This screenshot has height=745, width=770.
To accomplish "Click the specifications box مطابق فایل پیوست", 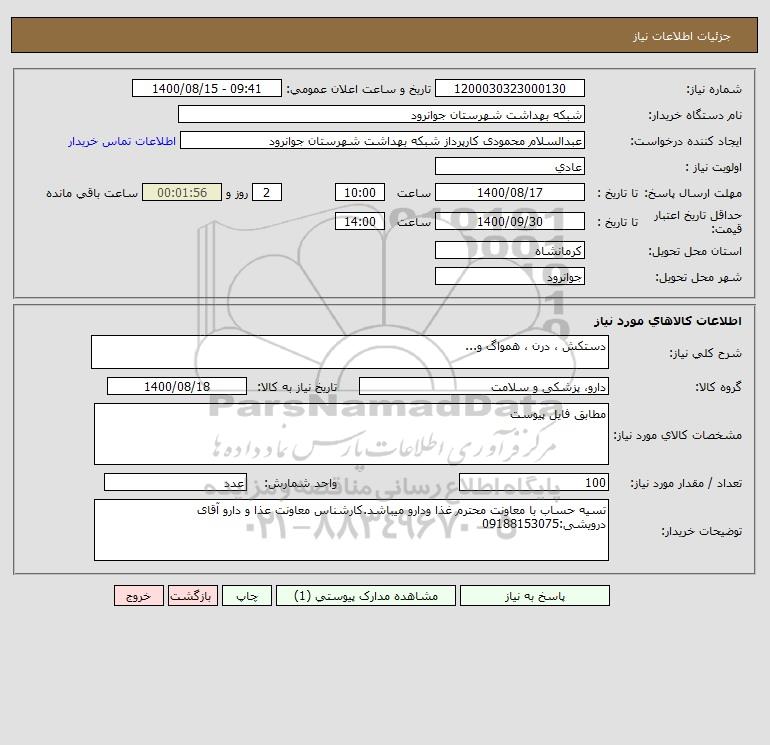I will pos(351,434).
